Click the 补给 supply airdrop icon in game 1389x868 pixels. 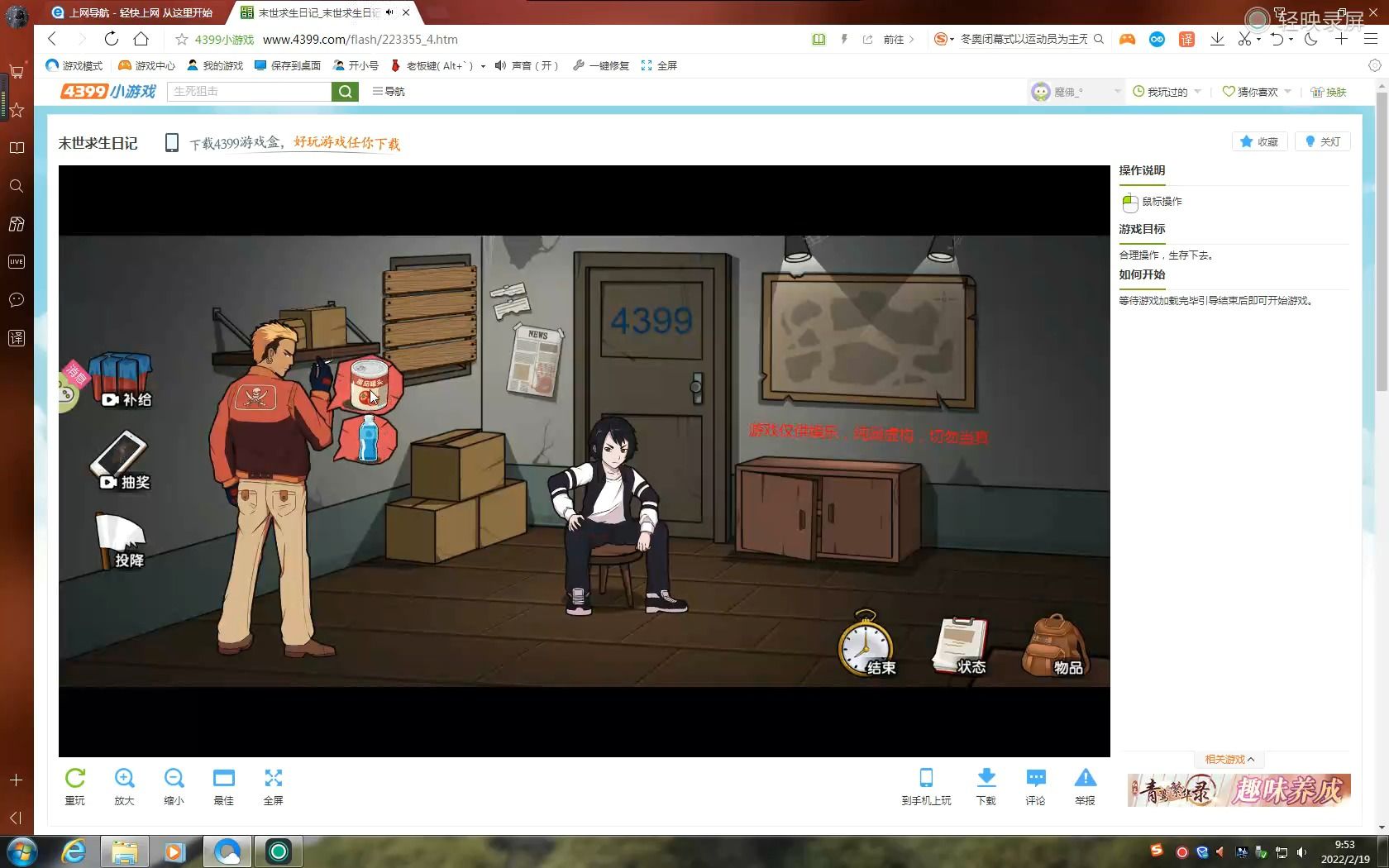tap(121, 381)
